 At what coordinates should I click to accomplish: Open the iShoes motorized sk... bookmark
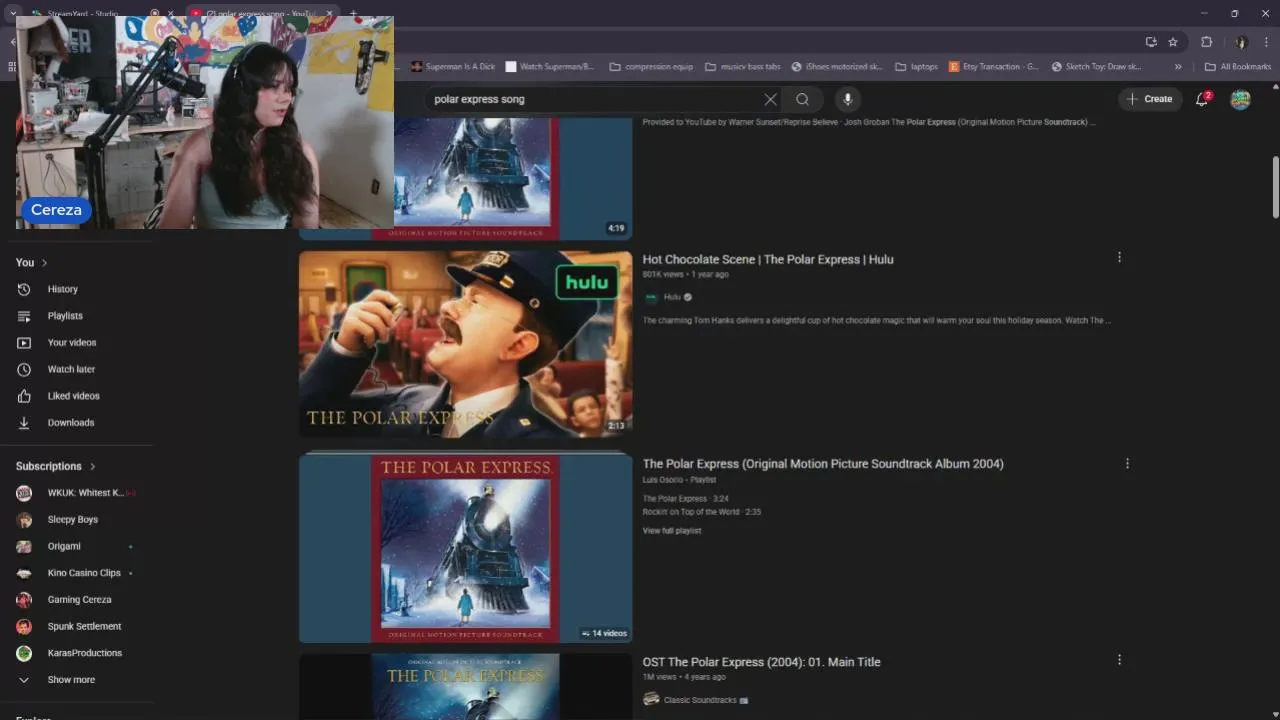(x=837, y=67)
